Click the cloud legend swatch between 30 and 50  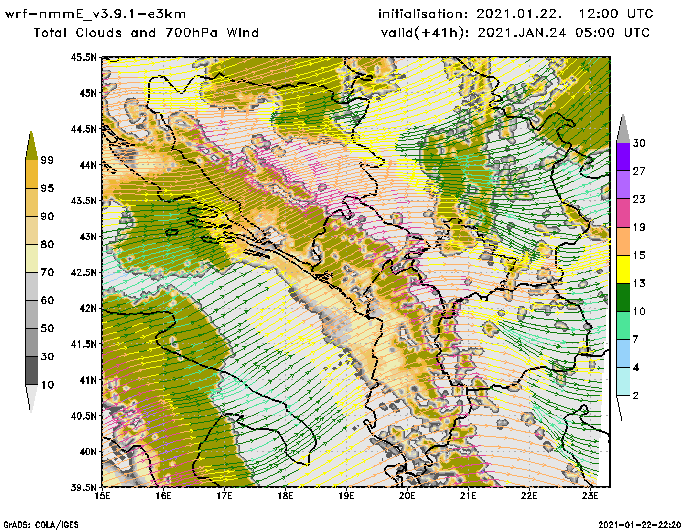tap(31, 342)
